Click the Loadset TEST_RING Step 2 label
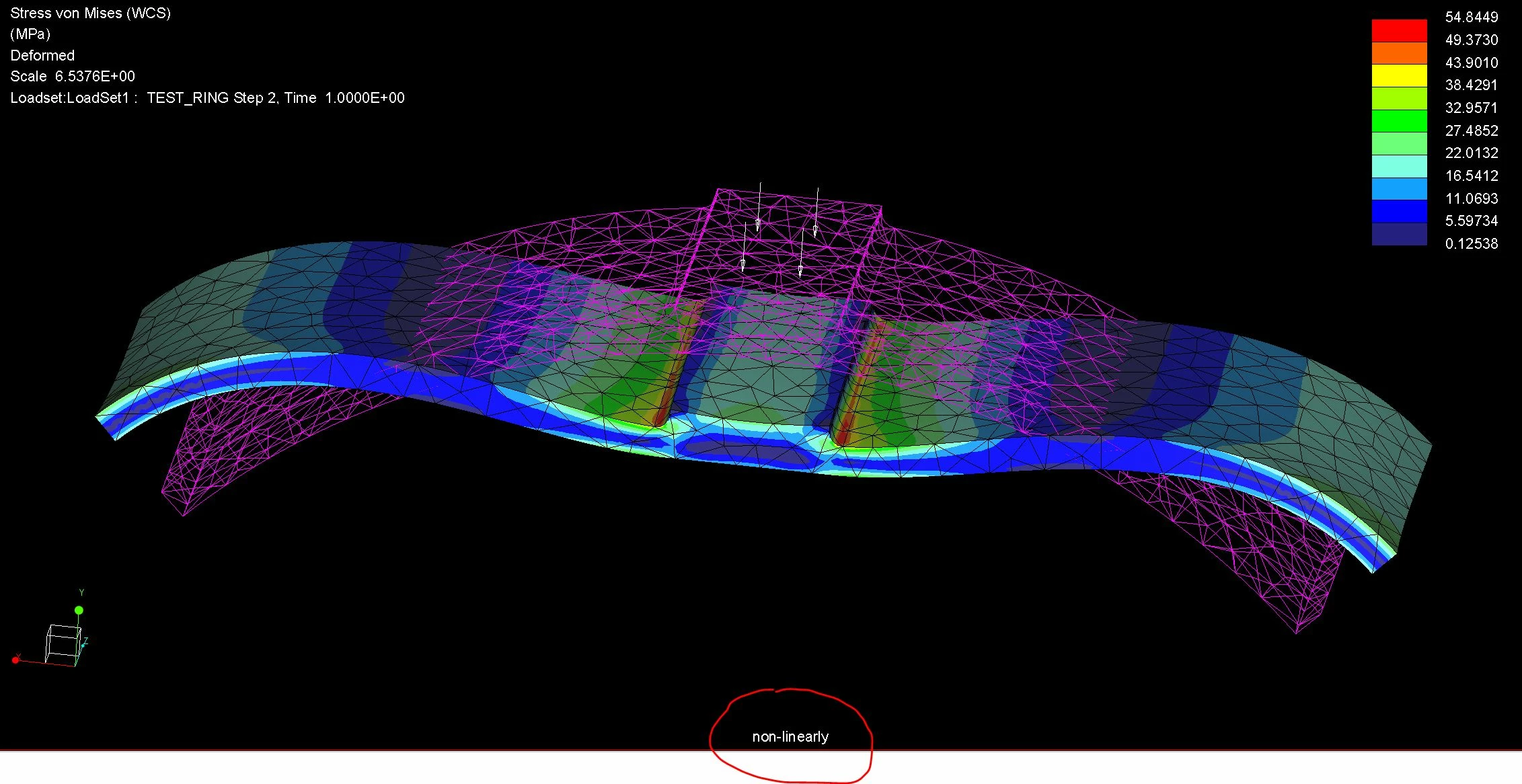The height and width of the screenshot is (784, 1522). 207,98
